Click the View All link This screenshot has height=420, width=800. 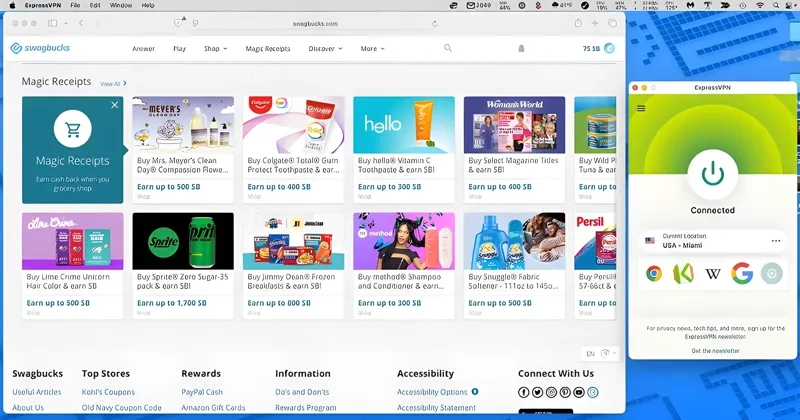tap(113, 84)
